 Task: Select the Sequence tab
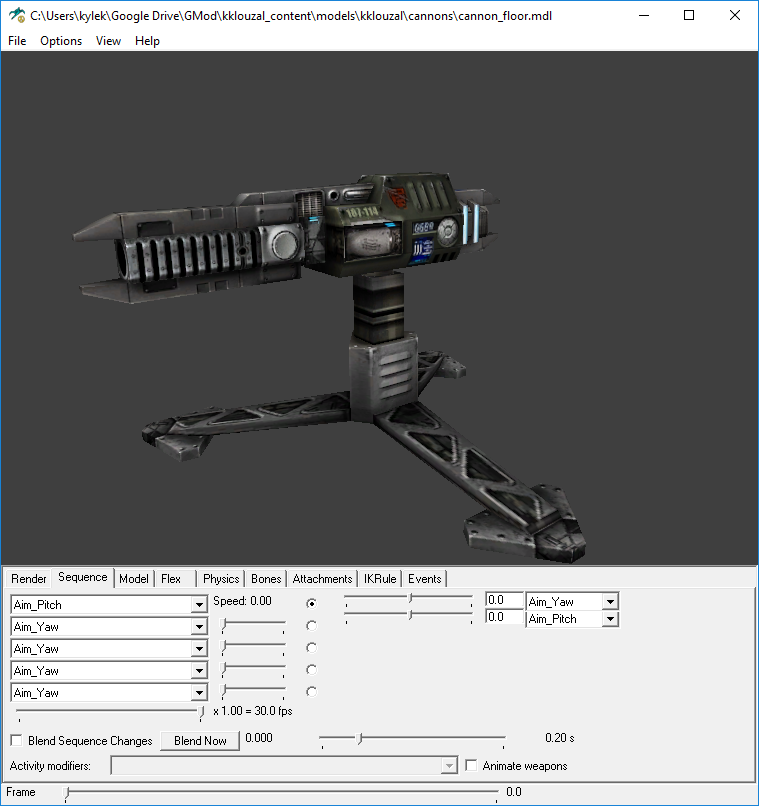pyautogui.click(x=82, y=577)
